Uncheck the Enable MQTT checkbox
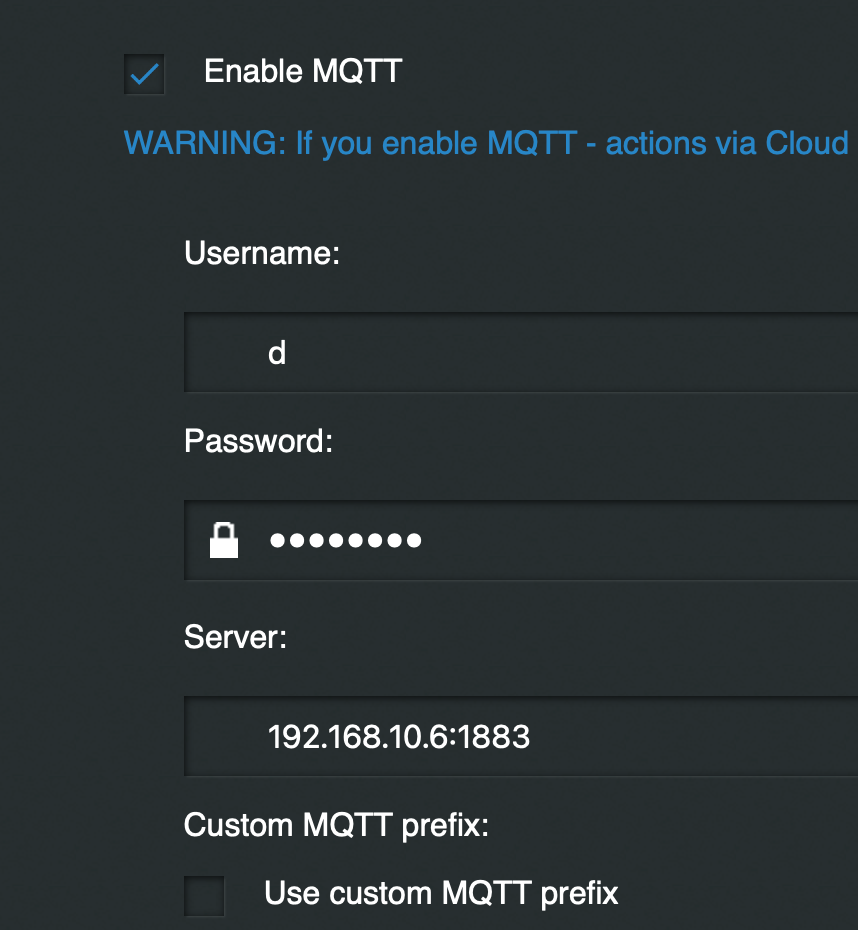The width and height of the screenshot is (858, 930). point(144,74)
